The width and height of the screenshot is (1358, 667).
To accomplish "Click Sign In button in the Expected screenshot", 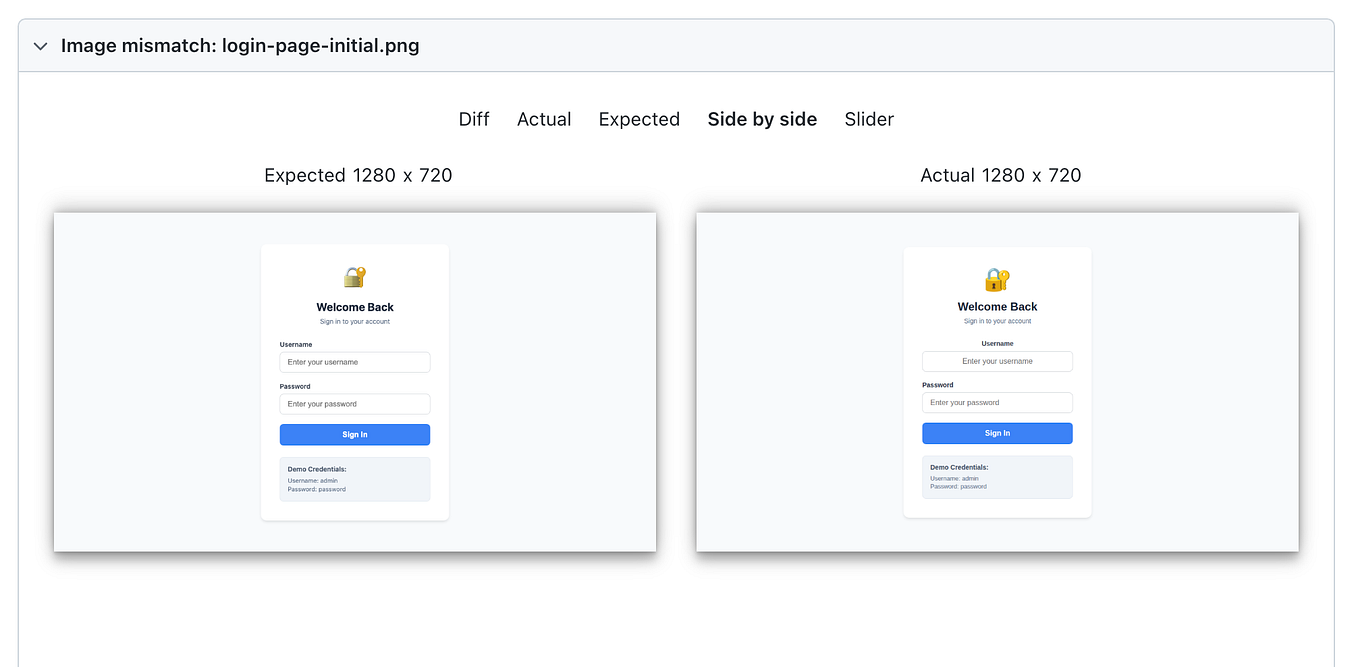I will click(x=355, y=434).
